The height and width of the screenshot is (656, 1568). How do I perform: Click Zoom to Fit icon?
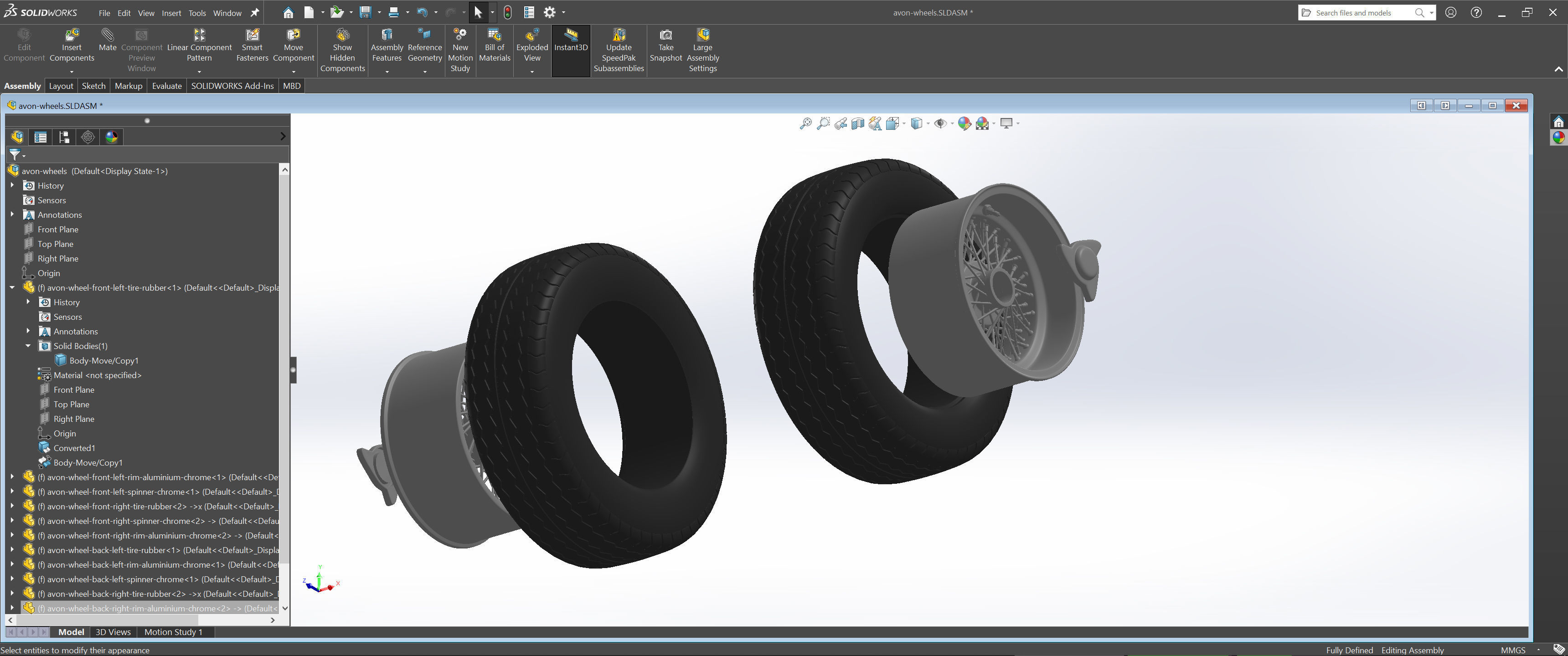[x=805, y=123]
